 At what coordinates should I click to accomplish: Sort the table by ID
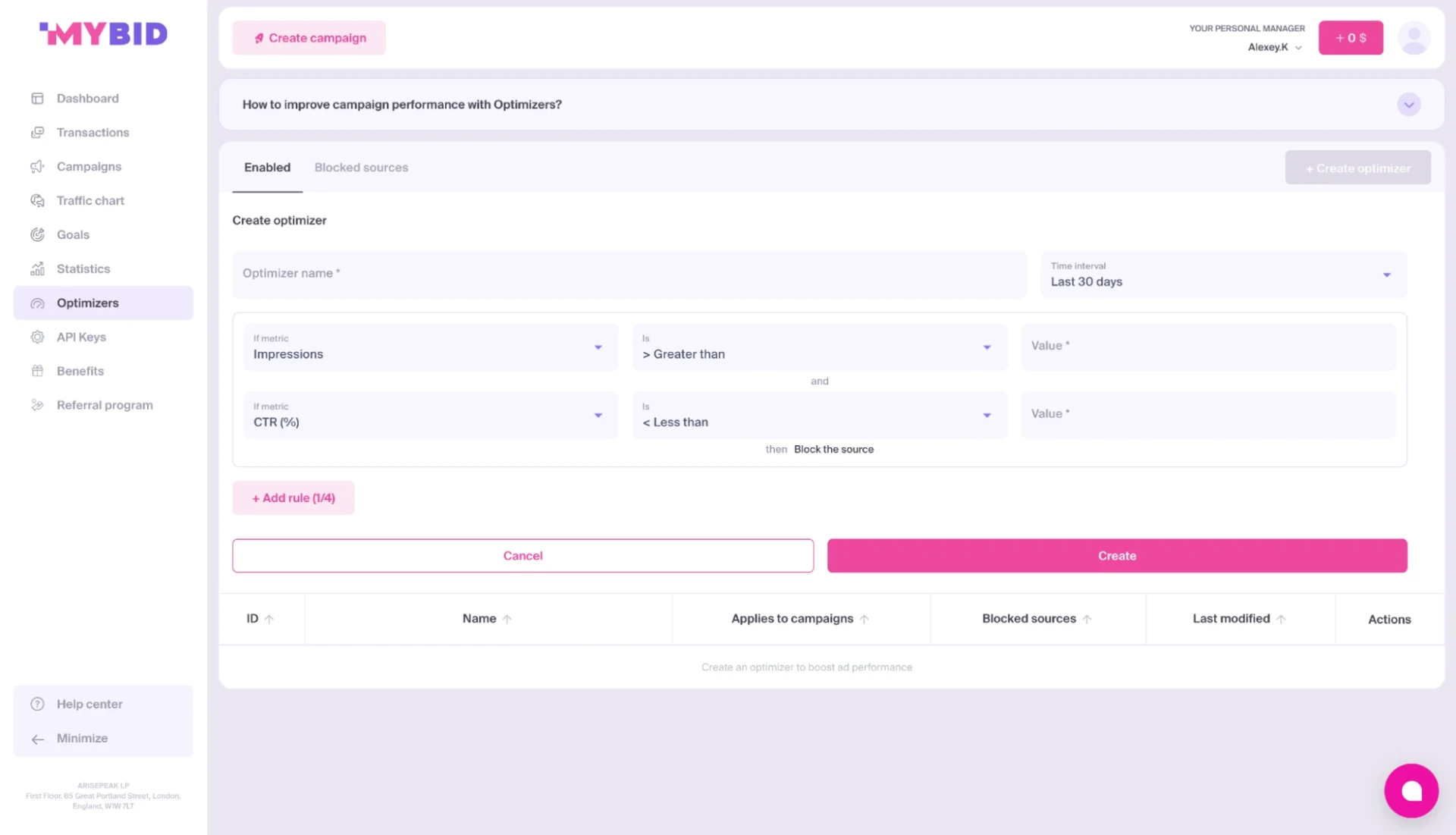click(260, 619)
